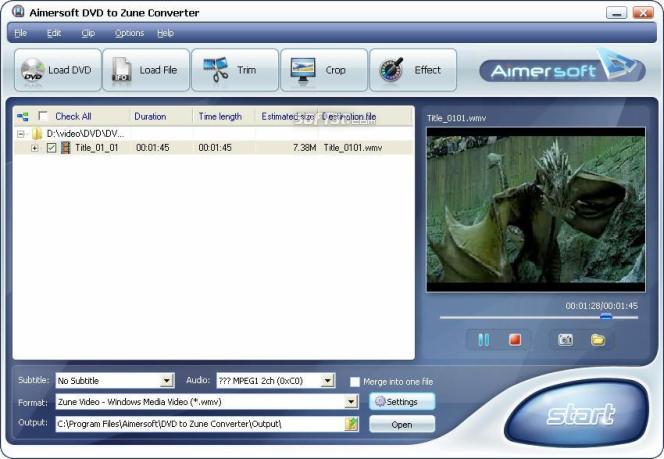The image size is (664, 459).
Task: Click the app icon in the title bar
Action: (x=18, y=11)
